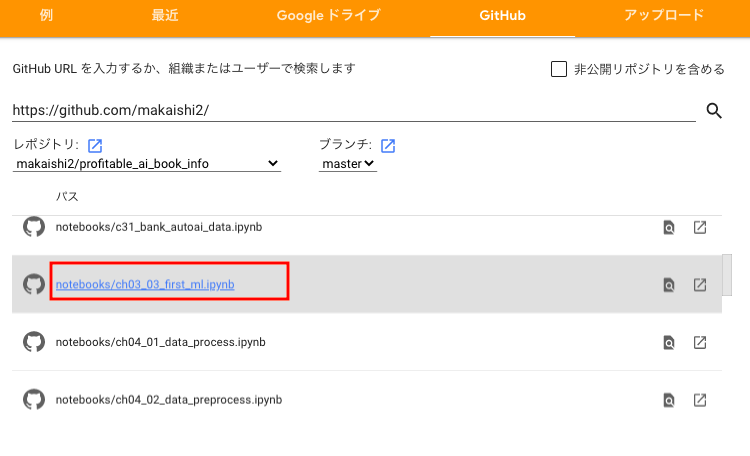The height and width of the screenshot is (456, 750).
Task: Click the レポジトリ: label
Action: click(x=46, y=145)
